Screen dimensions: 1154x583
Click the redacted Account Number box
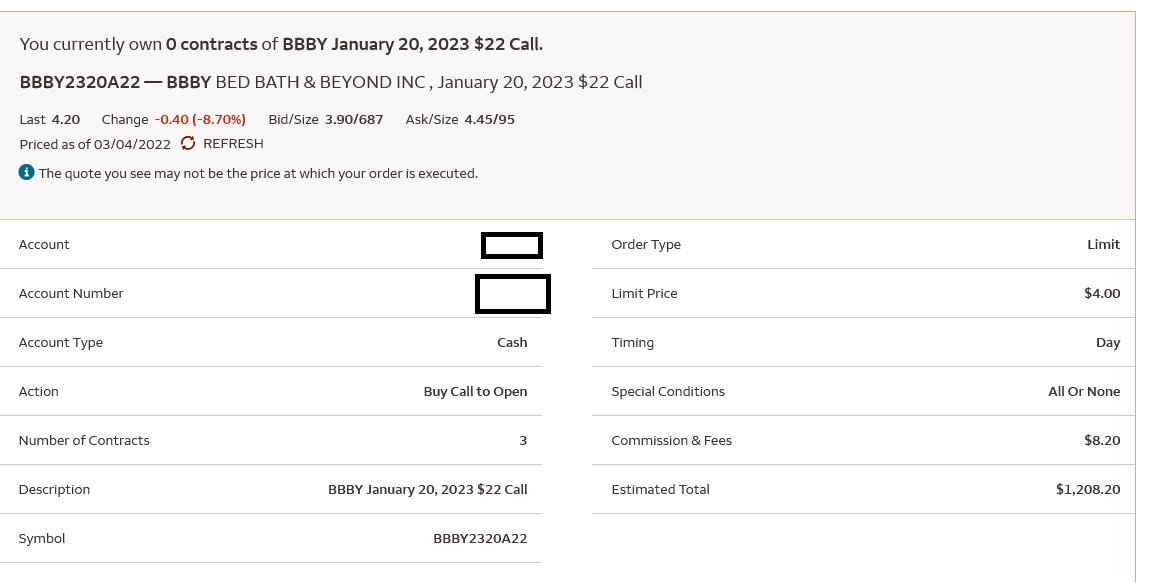[513, 294]
